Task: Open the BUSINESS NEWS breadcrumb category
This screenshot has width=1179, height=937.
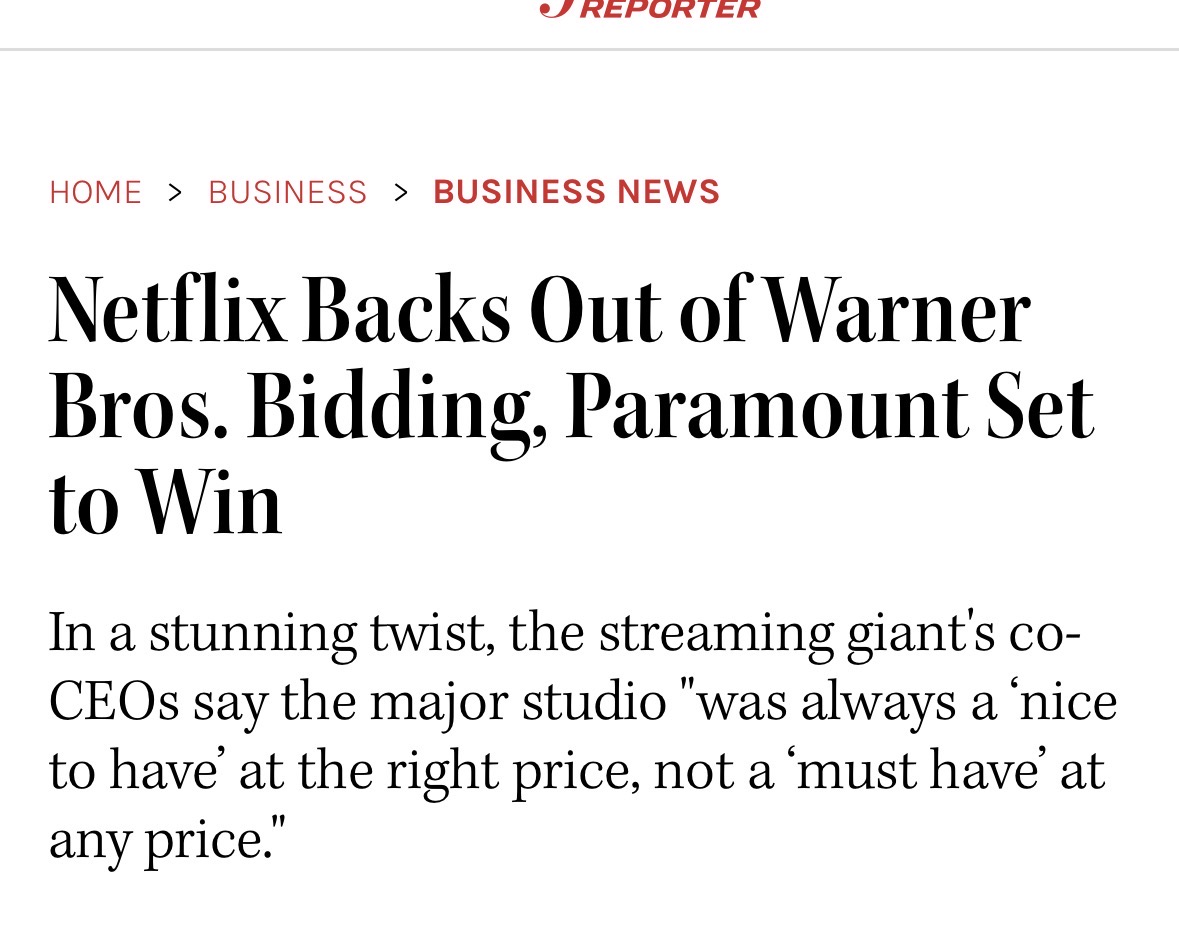Action: click(x=576, y=192)
